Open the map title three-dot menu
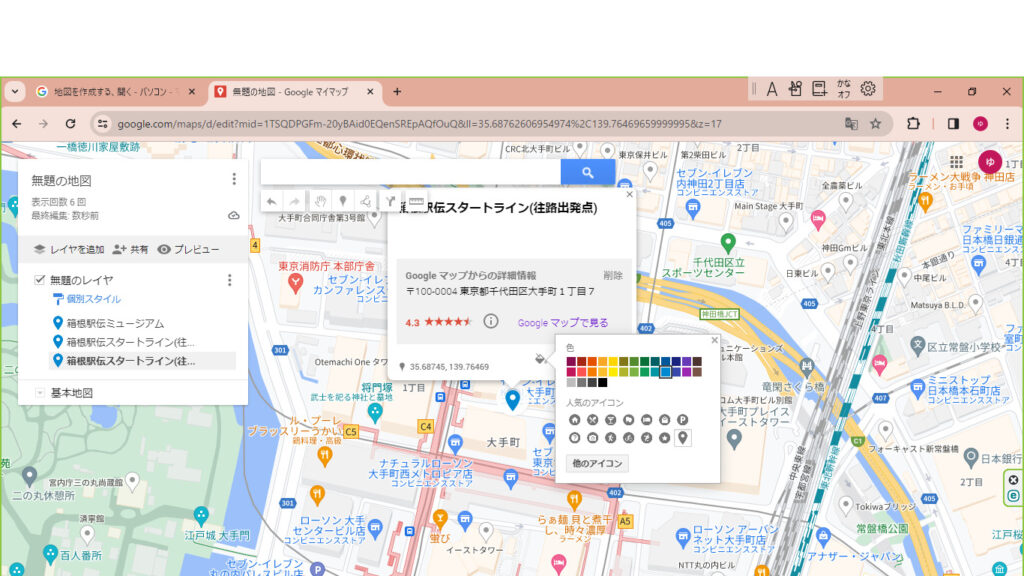This screenshot has height=576, width=1024. pos(234,178)
